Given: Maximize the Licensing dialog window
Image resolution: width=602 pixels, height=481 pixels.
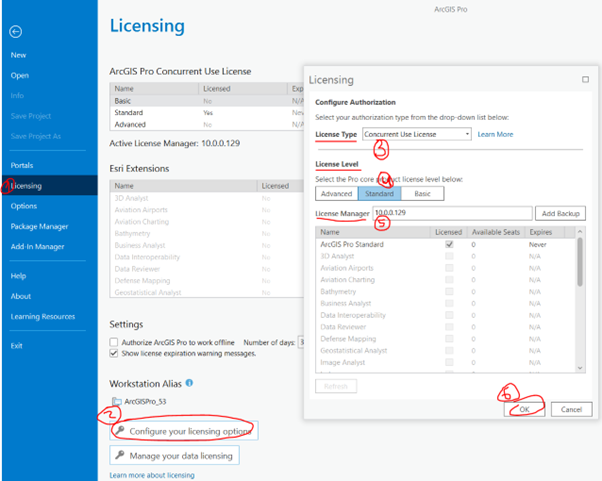Looking at the screenshot, I should (584, 79).
